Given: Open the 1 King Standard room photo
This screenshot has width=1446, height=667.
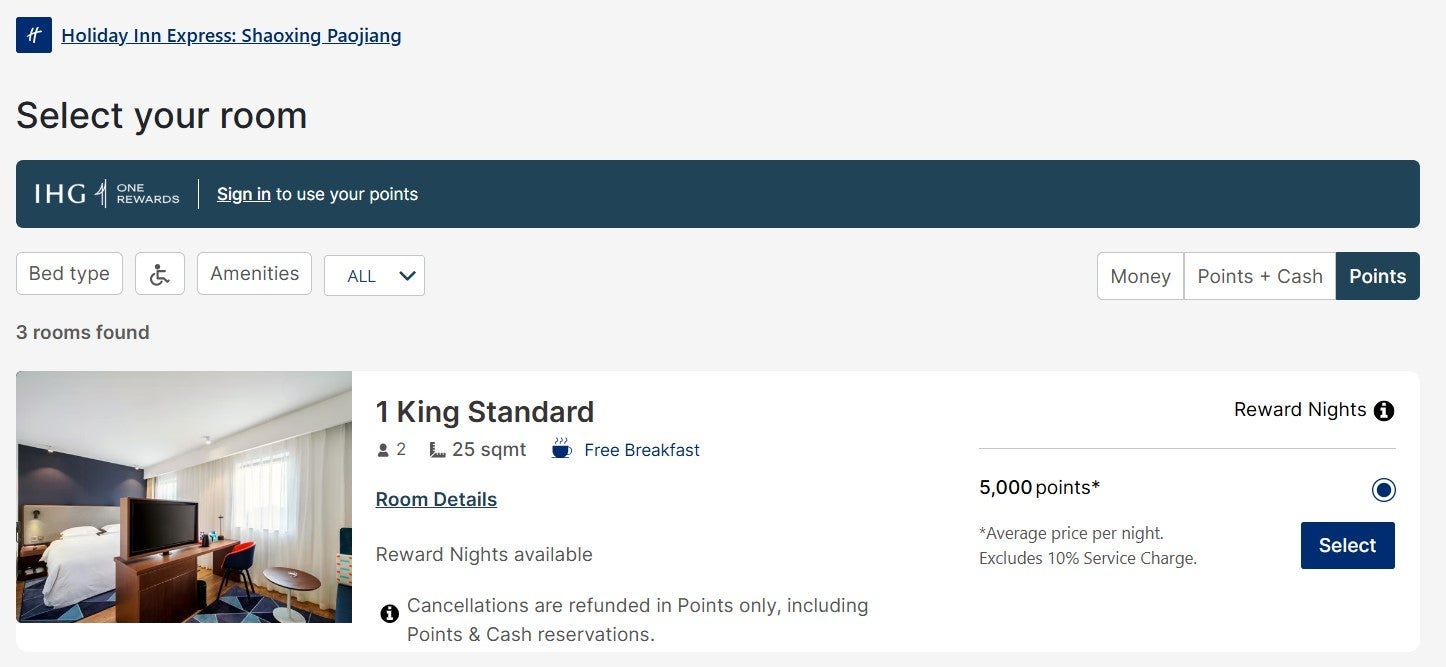Looking at the screenshot, I should (184, 497).
